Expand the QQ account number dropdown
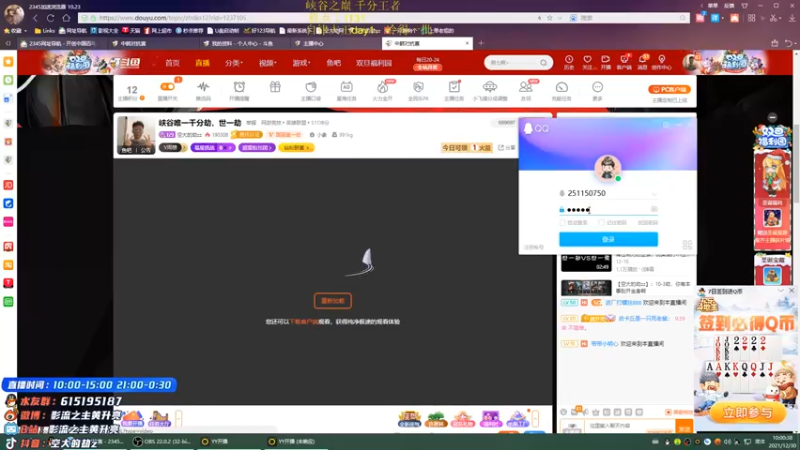 pyautogui.click(x=654, y=194)
